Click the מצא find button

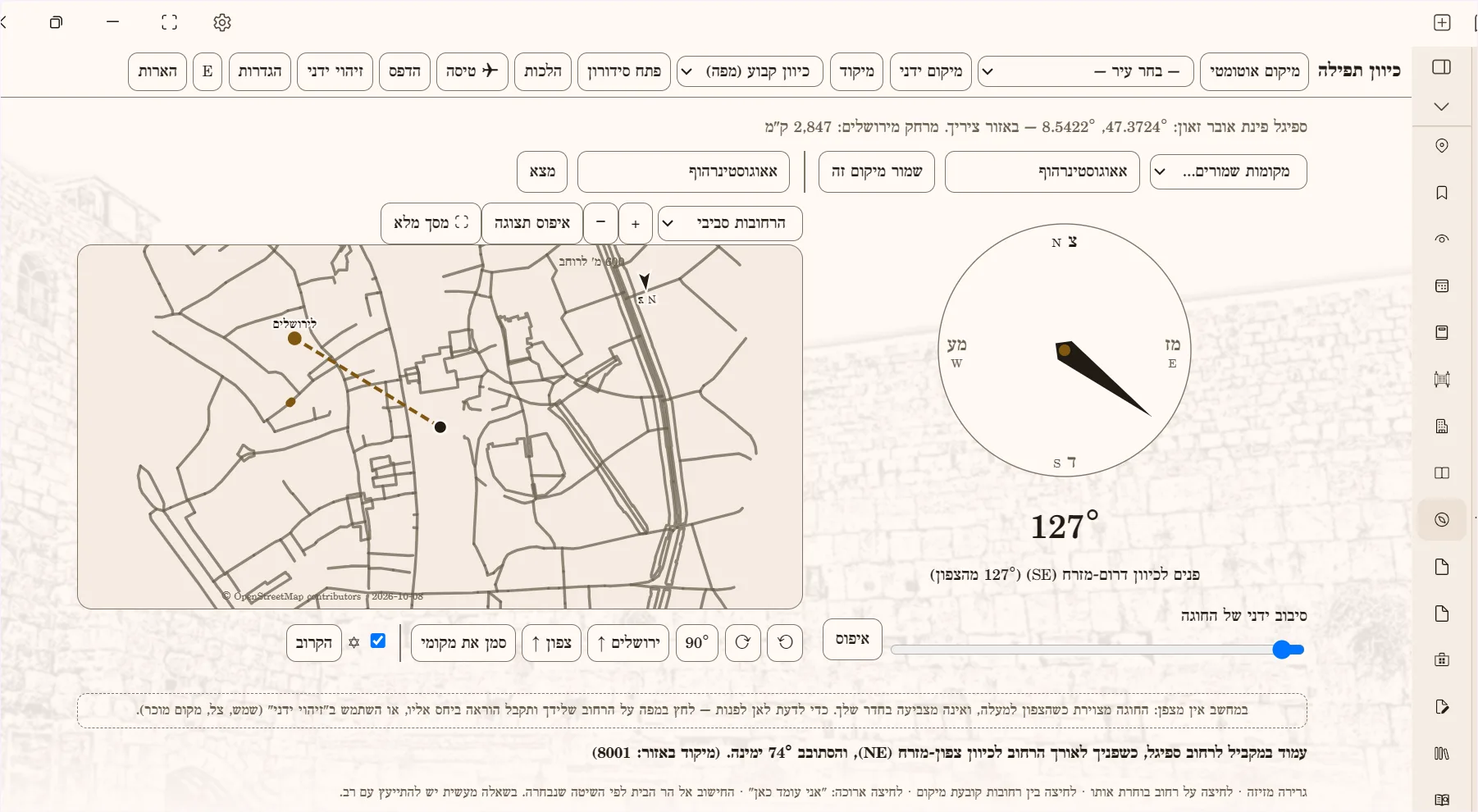point(542,171)
